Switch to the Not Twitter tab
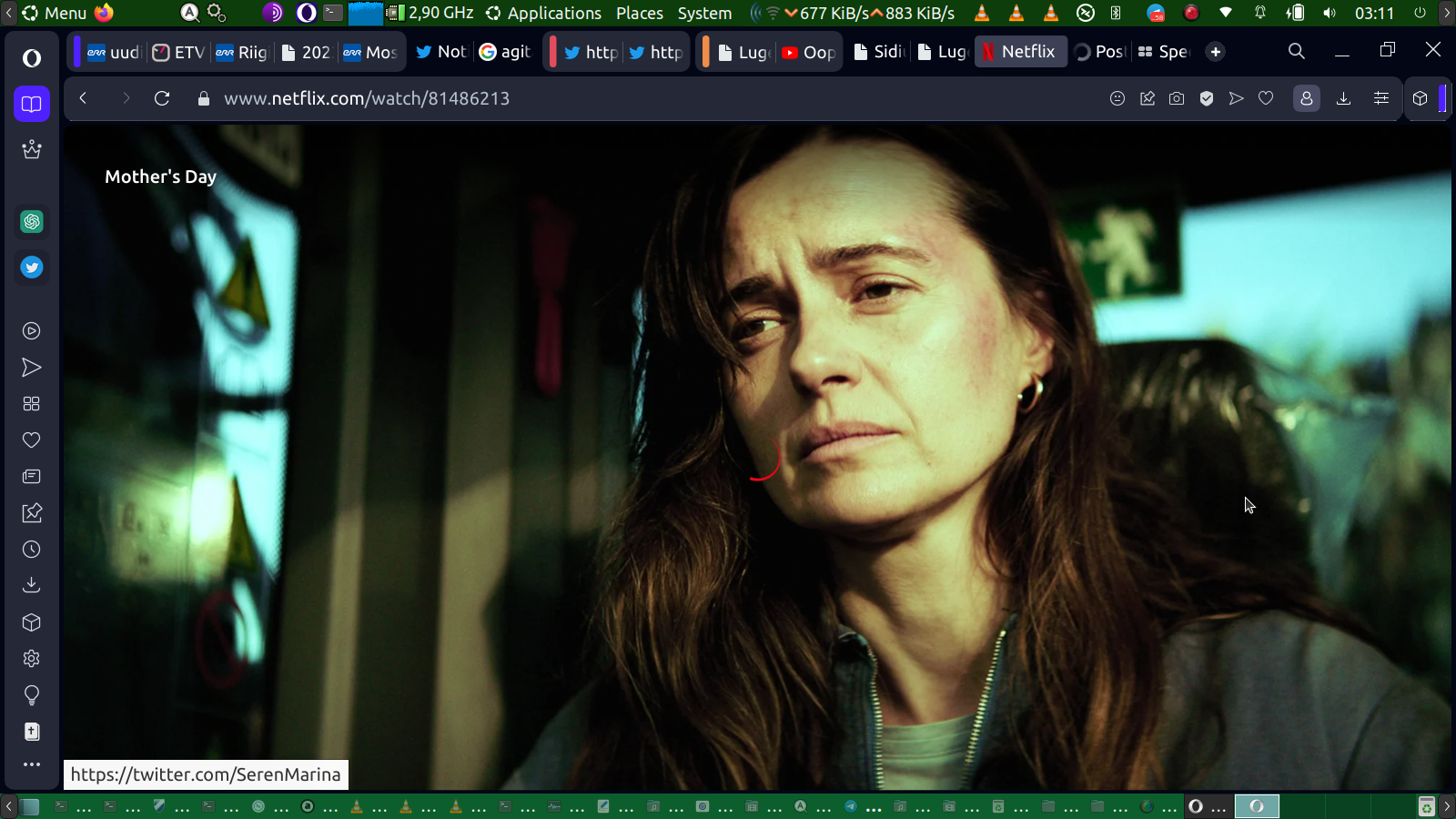The width and height of the screenshot is (1456, 819). [440, 52]
